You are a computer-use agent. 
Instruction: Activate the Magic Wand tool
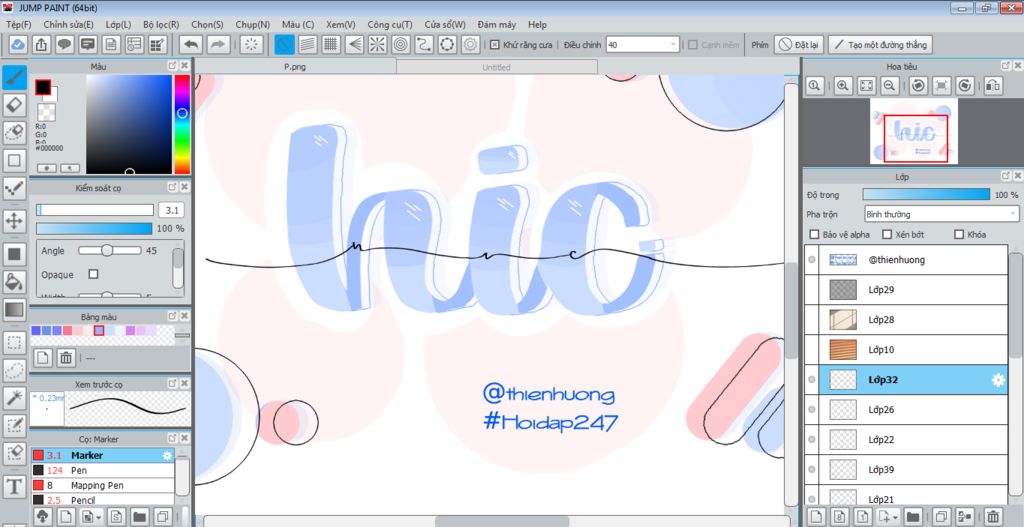14,397
